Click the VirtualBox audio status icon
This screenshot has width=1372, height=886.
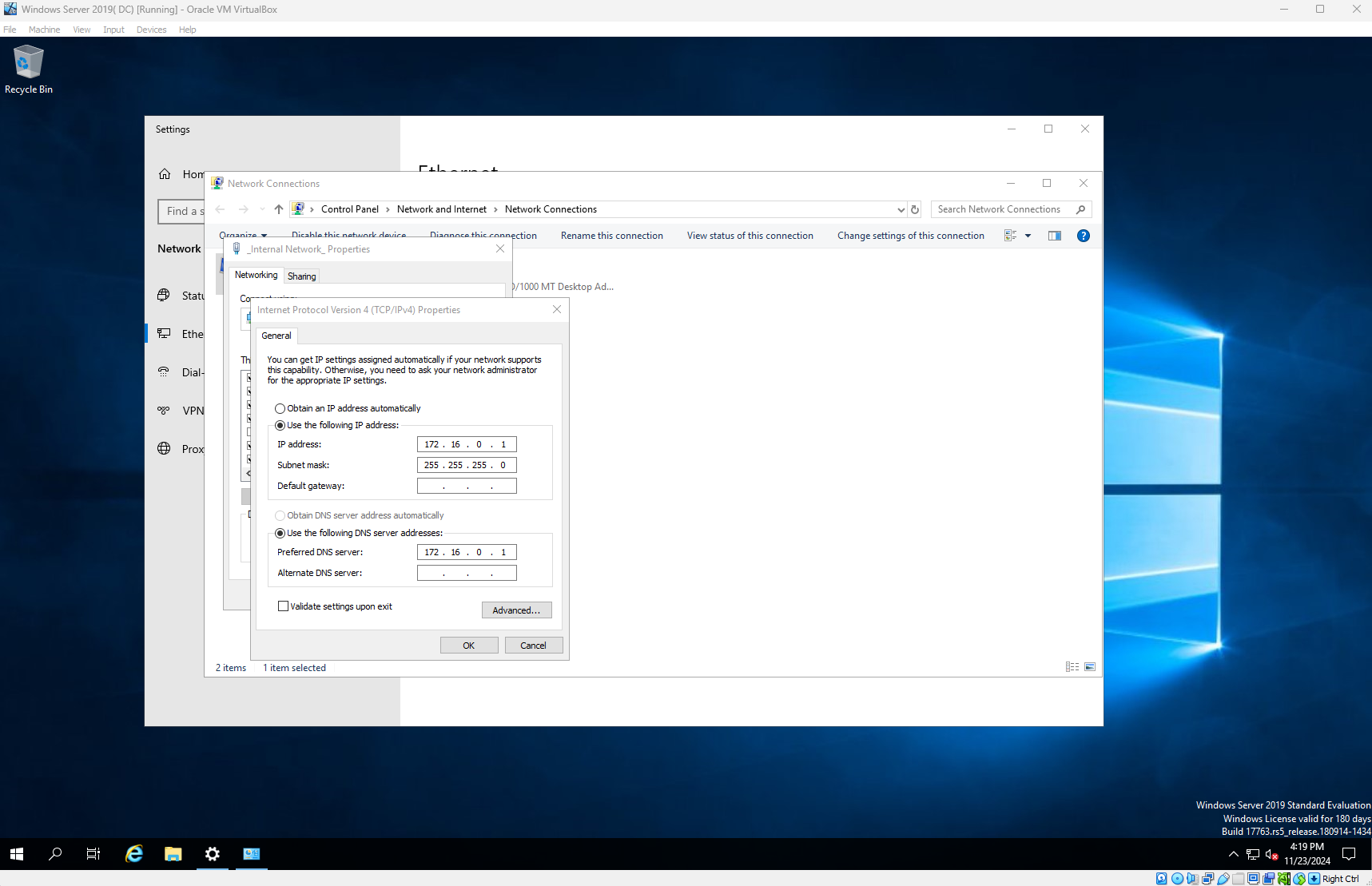(1192, 879)
